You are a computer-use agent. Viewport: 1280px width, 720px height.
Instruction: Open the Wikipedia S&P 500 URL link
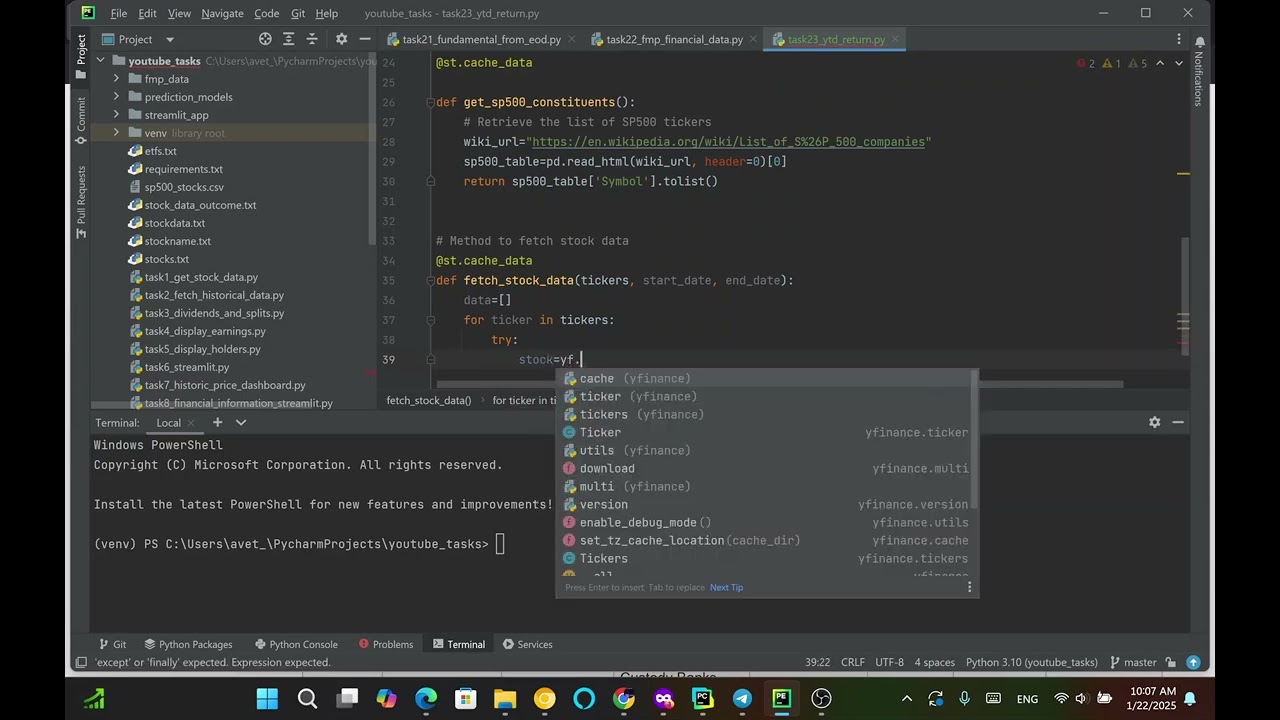click(728, 142)
